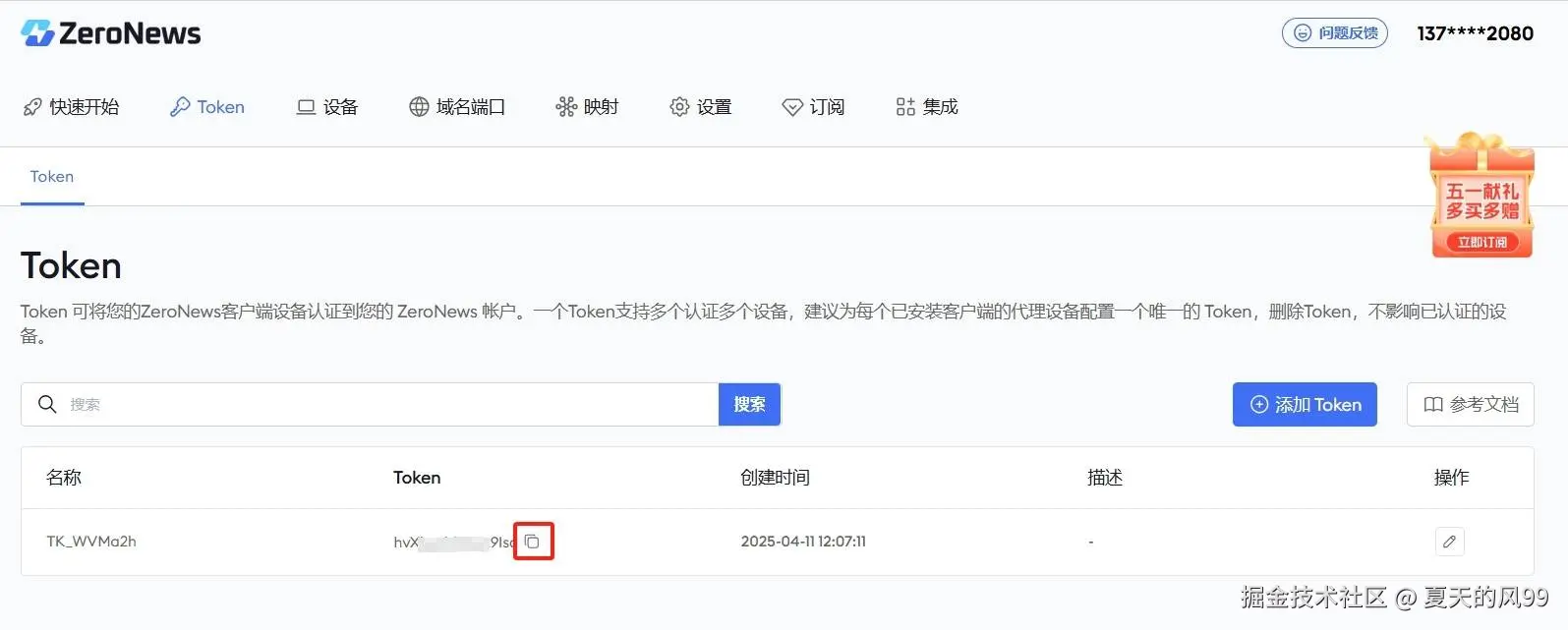Click the 描述 column header

1105,478
